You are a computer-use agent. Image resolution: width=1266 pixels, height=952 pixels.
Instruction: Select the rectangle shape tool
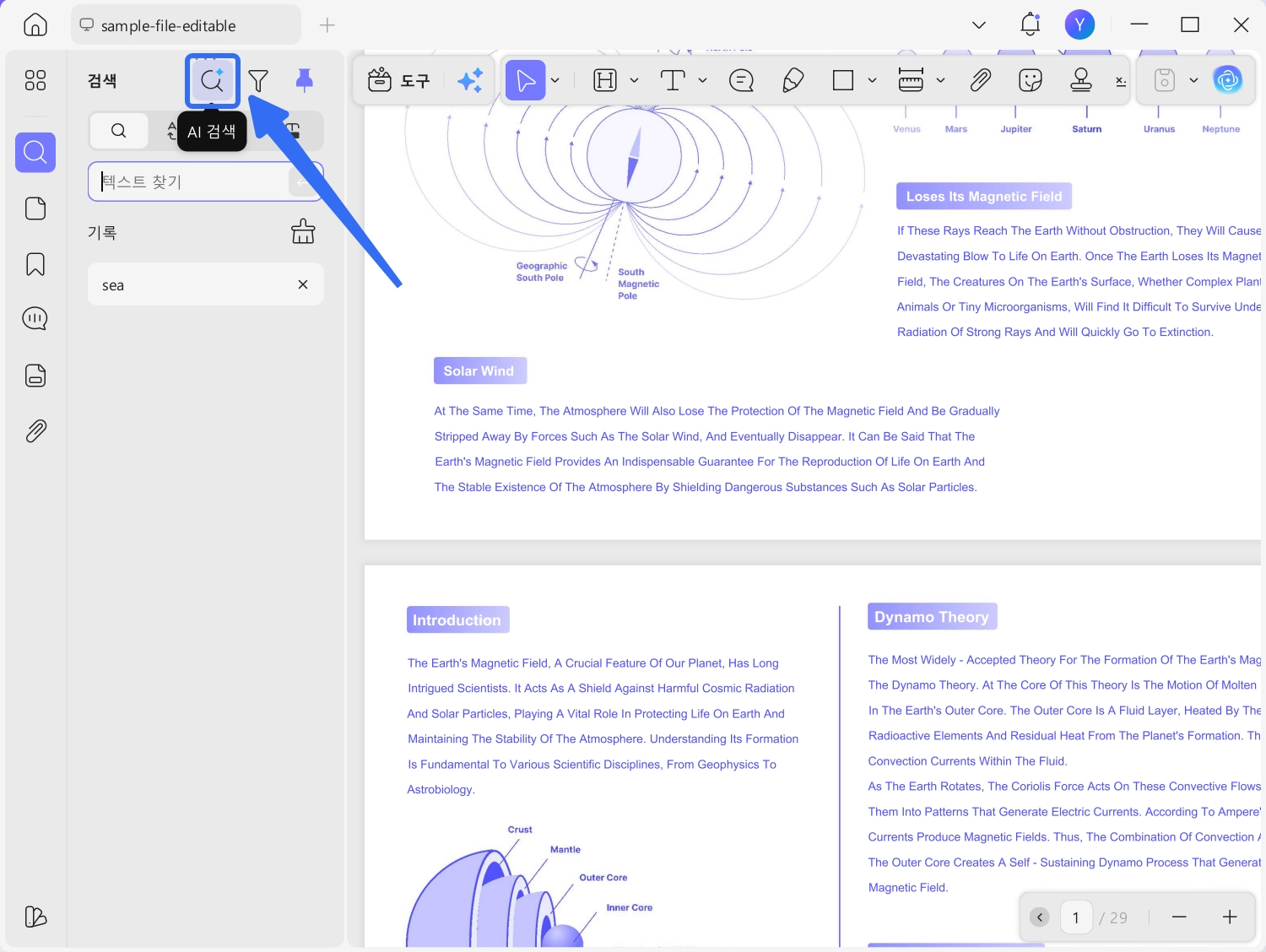pos(843,80)
